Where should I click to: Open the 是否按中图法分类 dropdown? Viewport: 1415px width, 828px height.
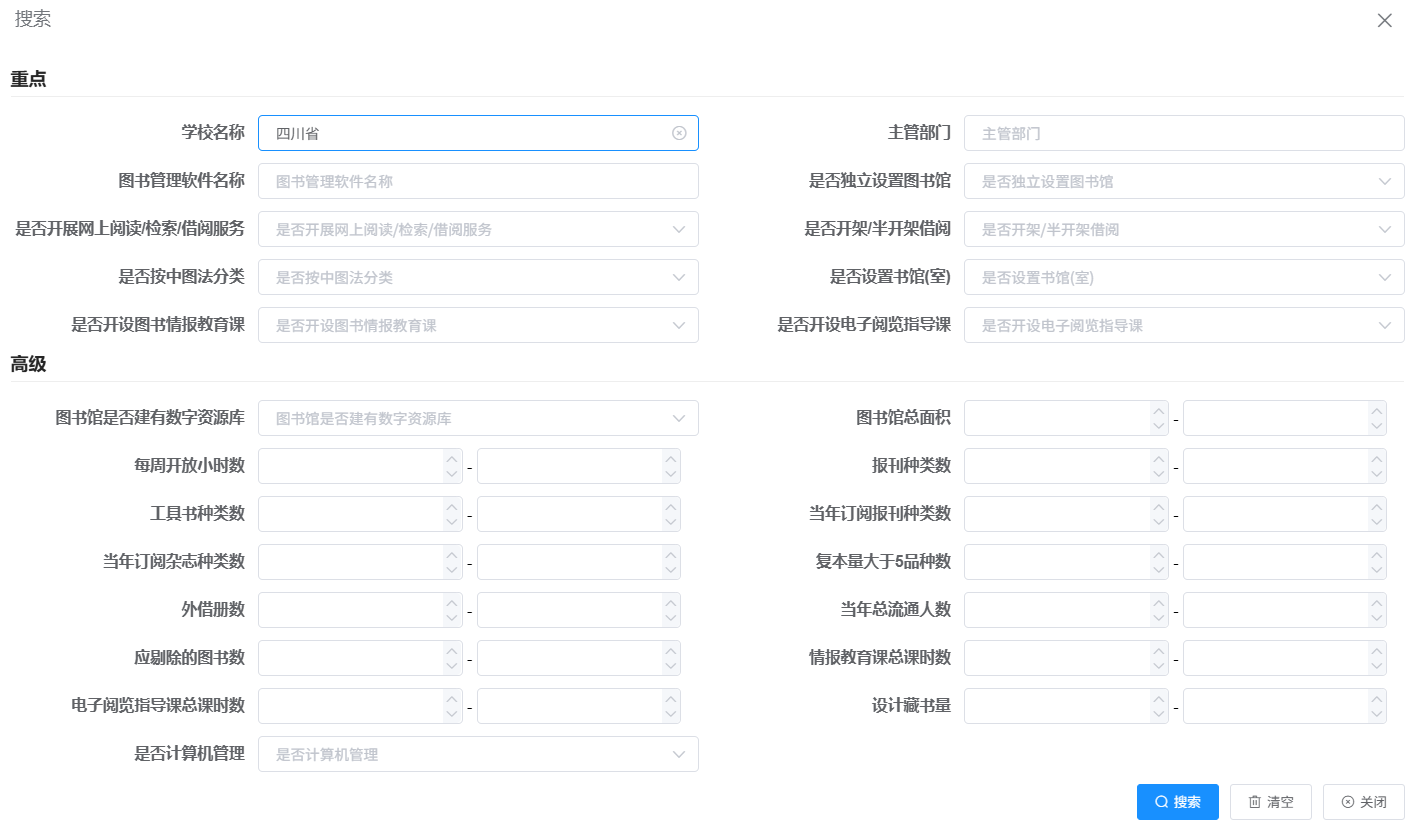coord(478,277)
